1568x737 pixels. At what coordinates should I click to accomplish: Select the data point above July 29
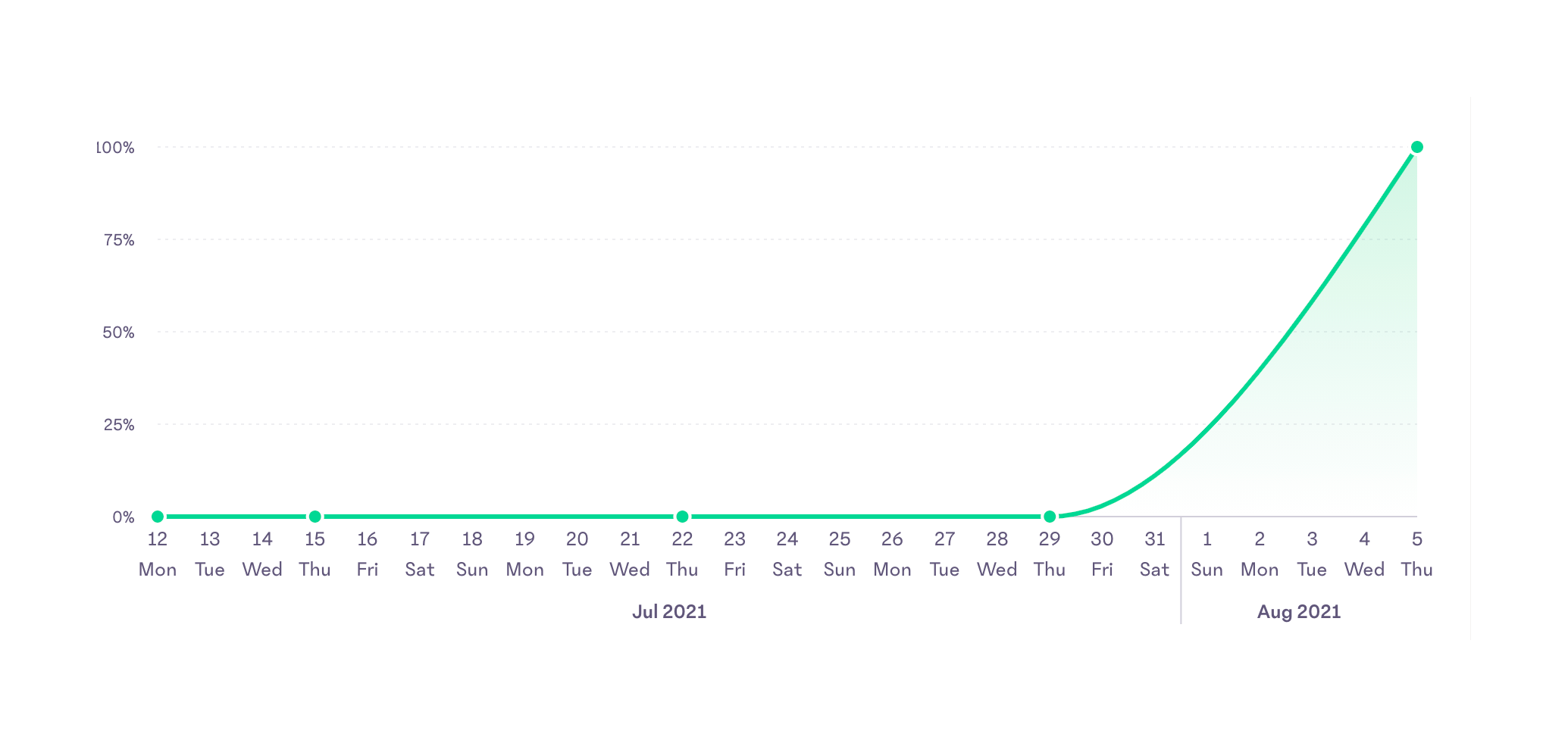pos(1050,517)
